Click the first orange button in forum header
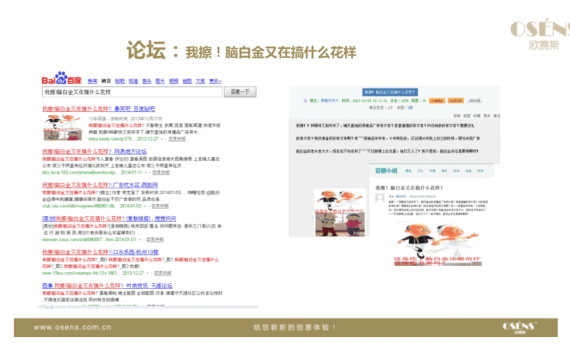570x360 pixels. tap(437, 100)
